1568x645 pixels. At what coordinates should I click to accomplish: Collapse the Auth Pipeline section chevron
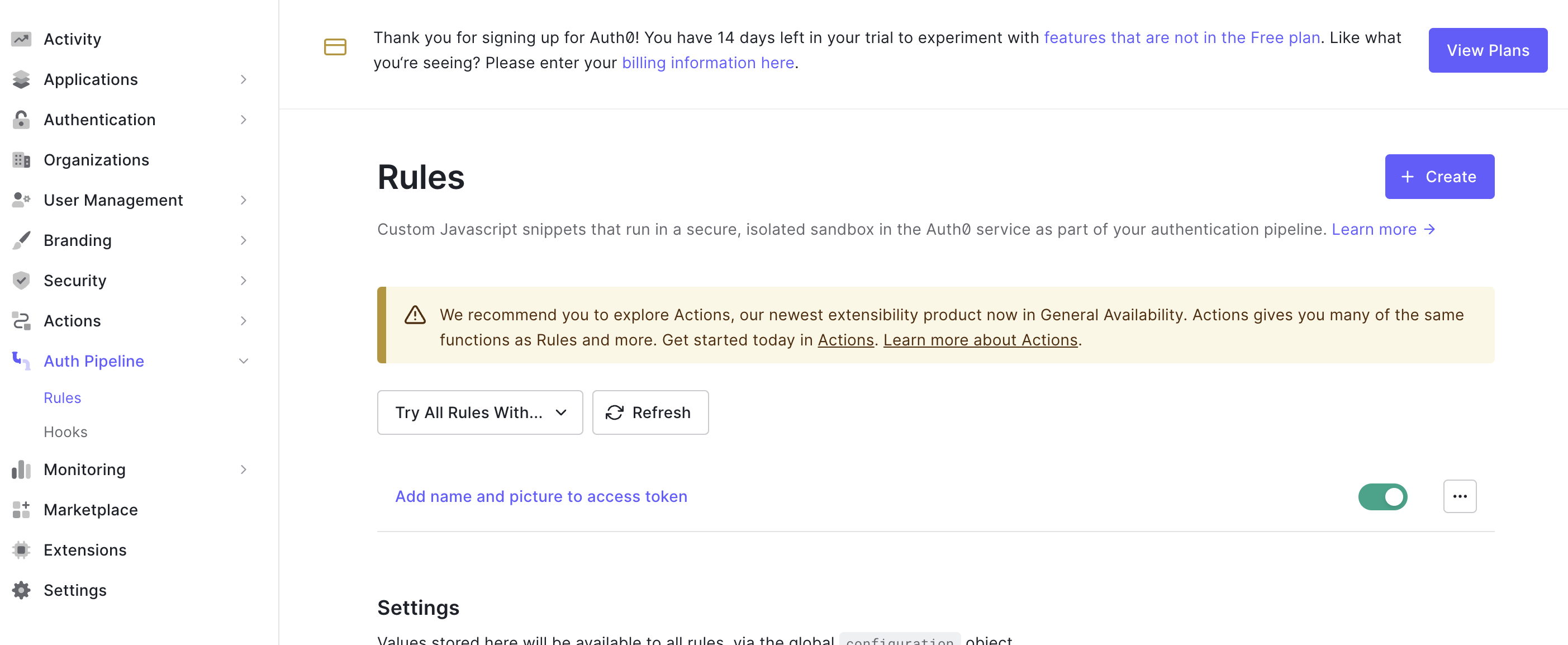pos(244,361)
